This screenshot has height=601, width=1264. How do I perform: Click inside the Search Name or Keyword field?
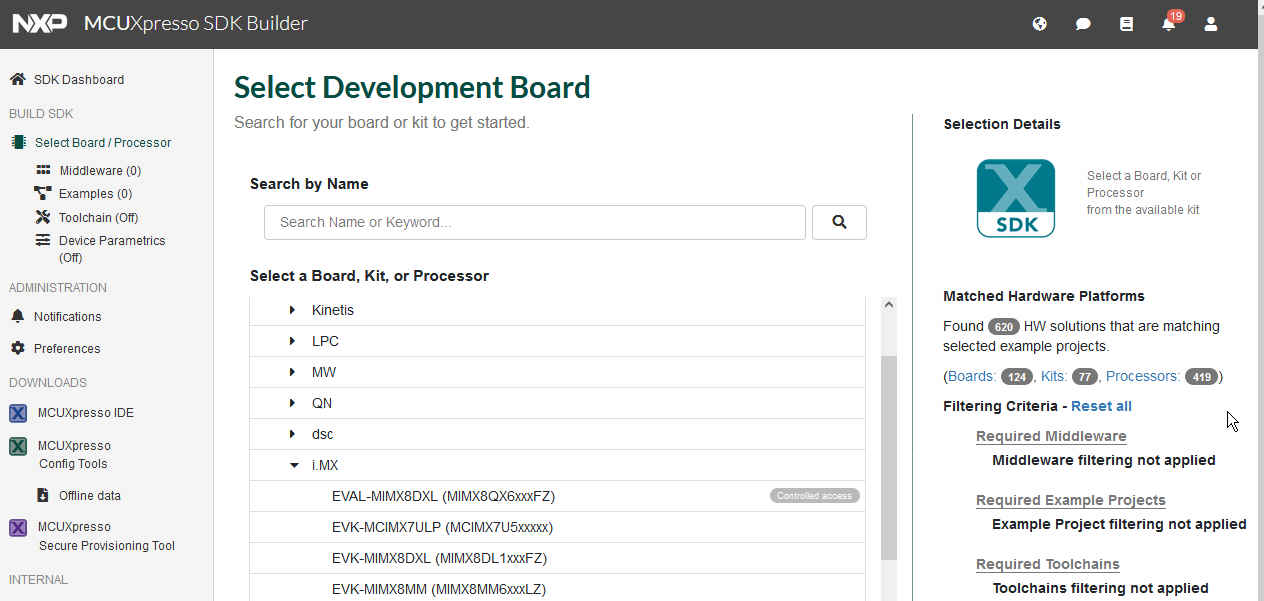click(x=534, y=222)
